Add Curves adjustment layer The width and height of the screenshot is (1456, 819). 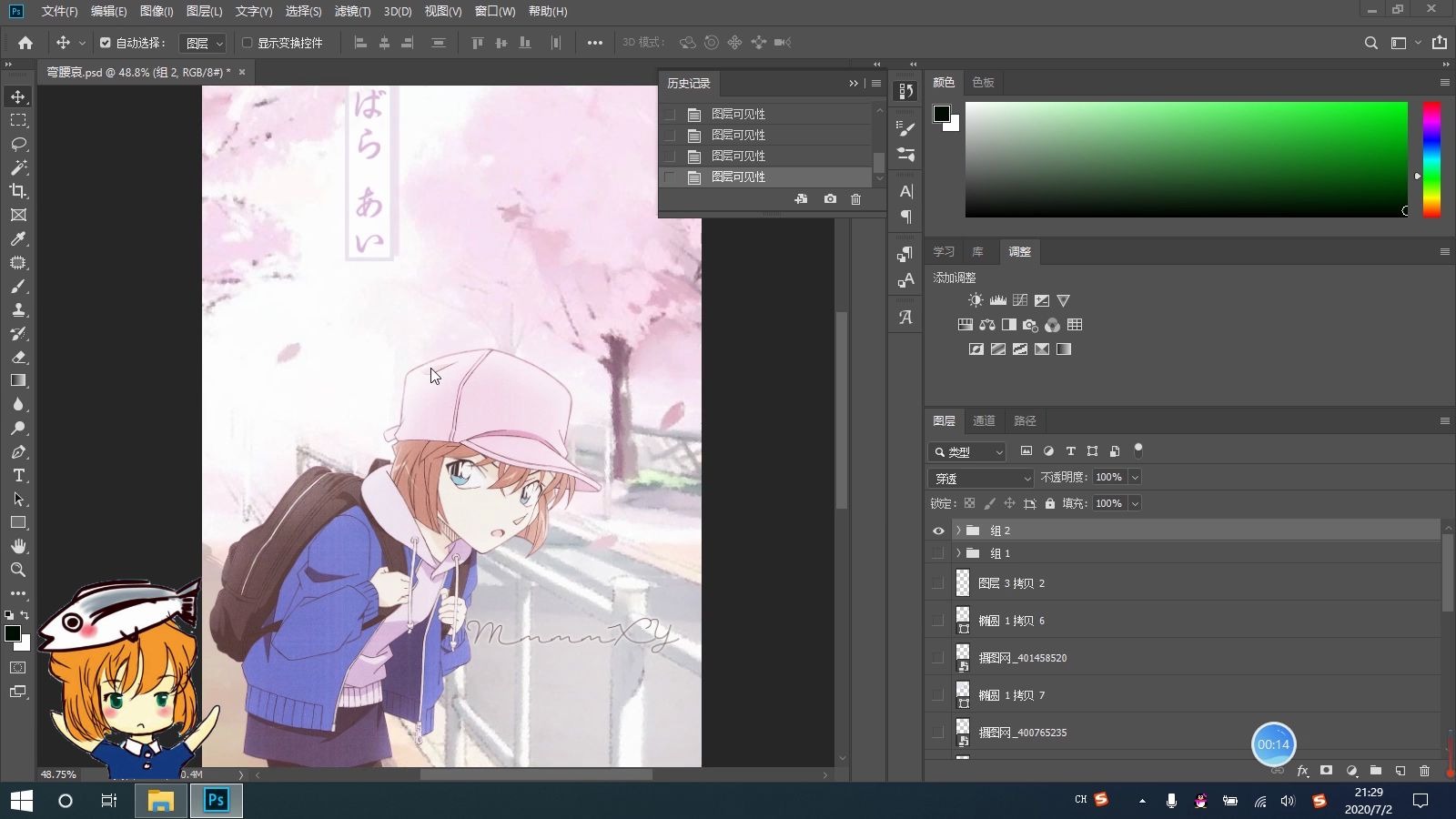pos(1020,300)
